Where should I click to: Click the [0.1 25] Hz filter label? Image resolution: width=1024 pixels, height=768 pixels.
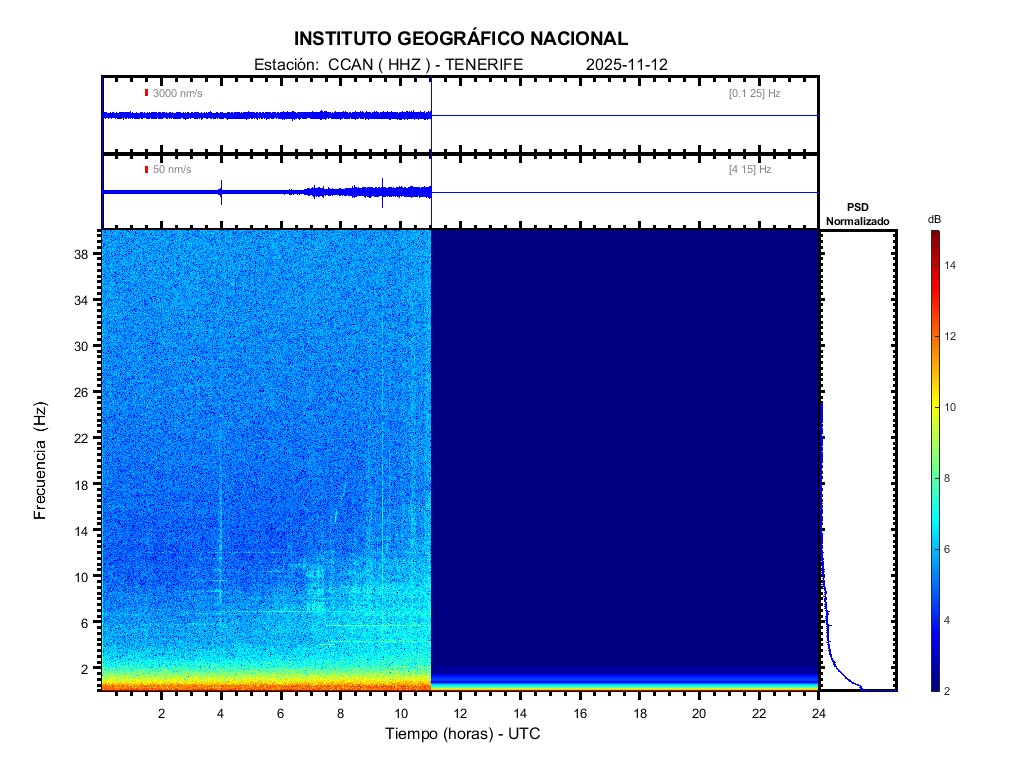(x=754, y=93)
